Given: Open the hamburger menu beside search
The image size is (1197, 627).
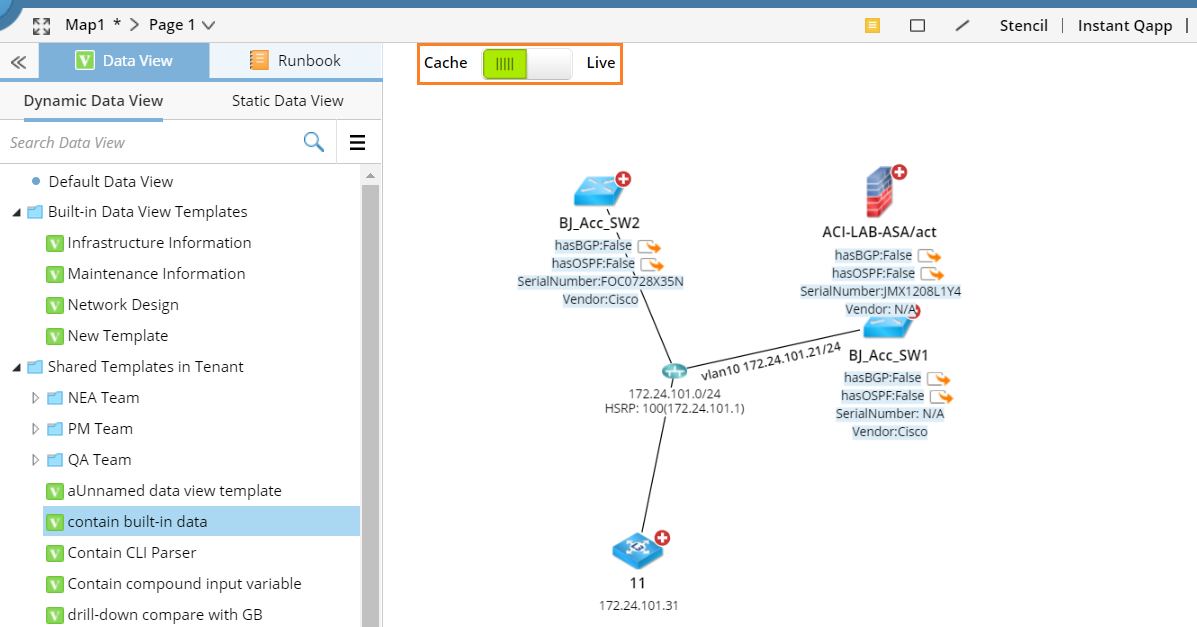Looking at the screenshot, I should click(x=357, y=143).
